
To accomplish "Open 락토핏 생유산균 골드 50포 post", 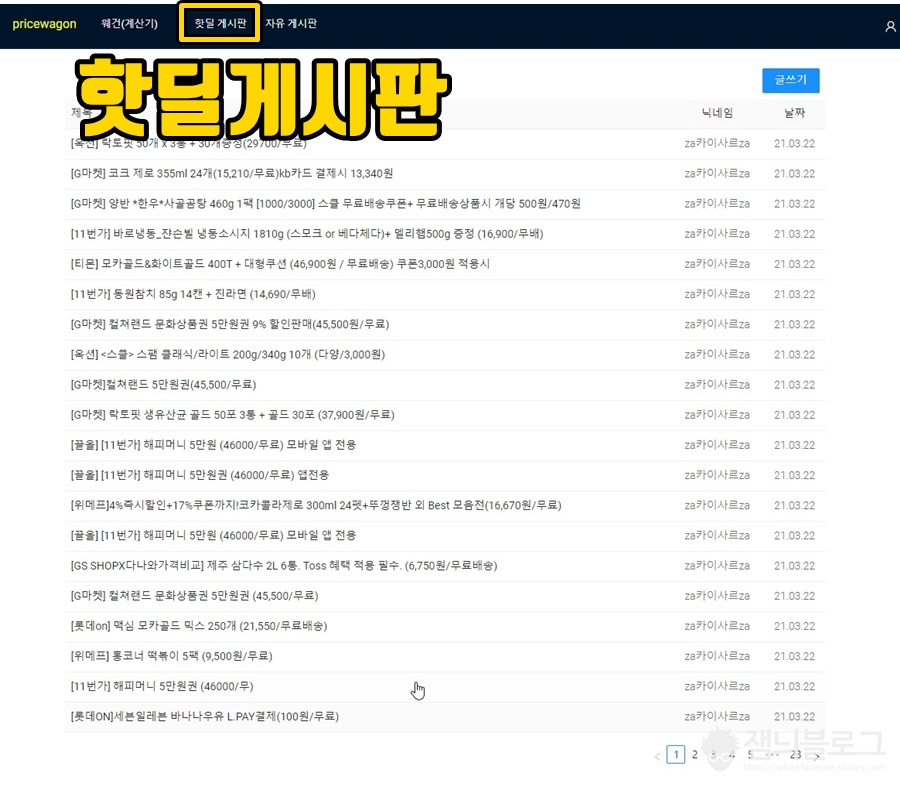I will click(x=232, y=415).
